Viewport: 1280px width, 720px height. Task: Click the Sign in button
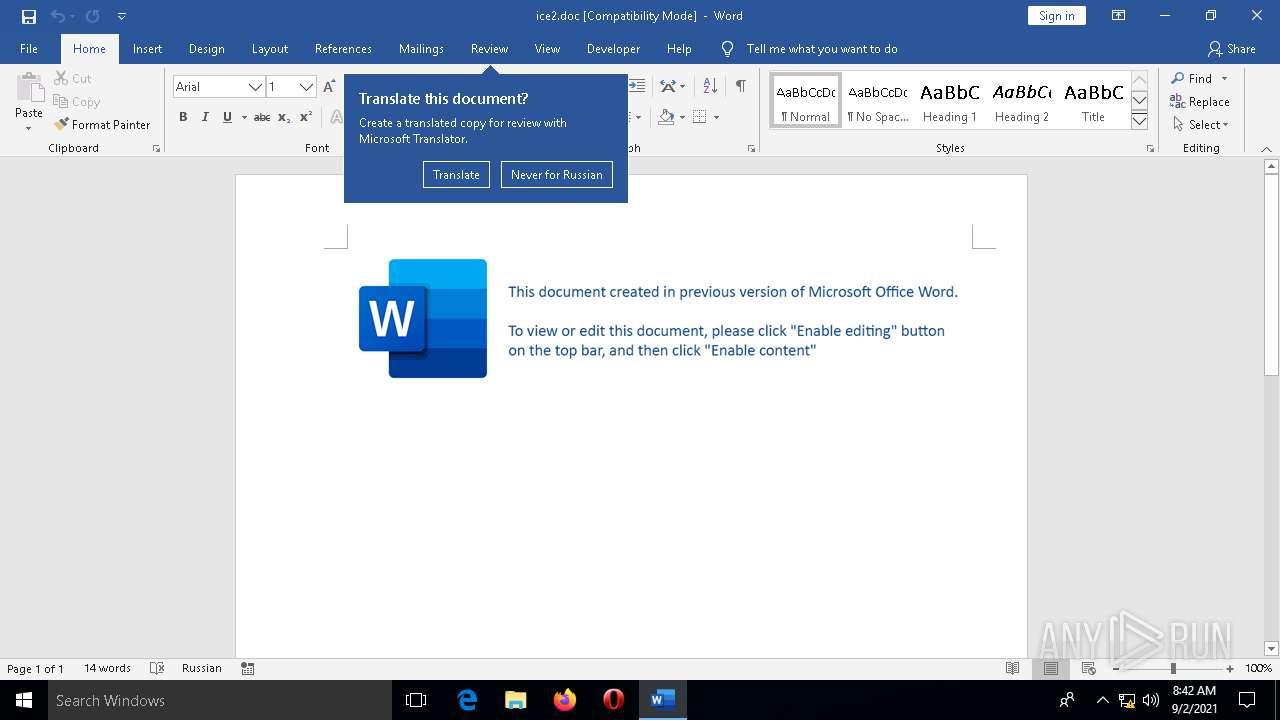[x=1056, y=15]
